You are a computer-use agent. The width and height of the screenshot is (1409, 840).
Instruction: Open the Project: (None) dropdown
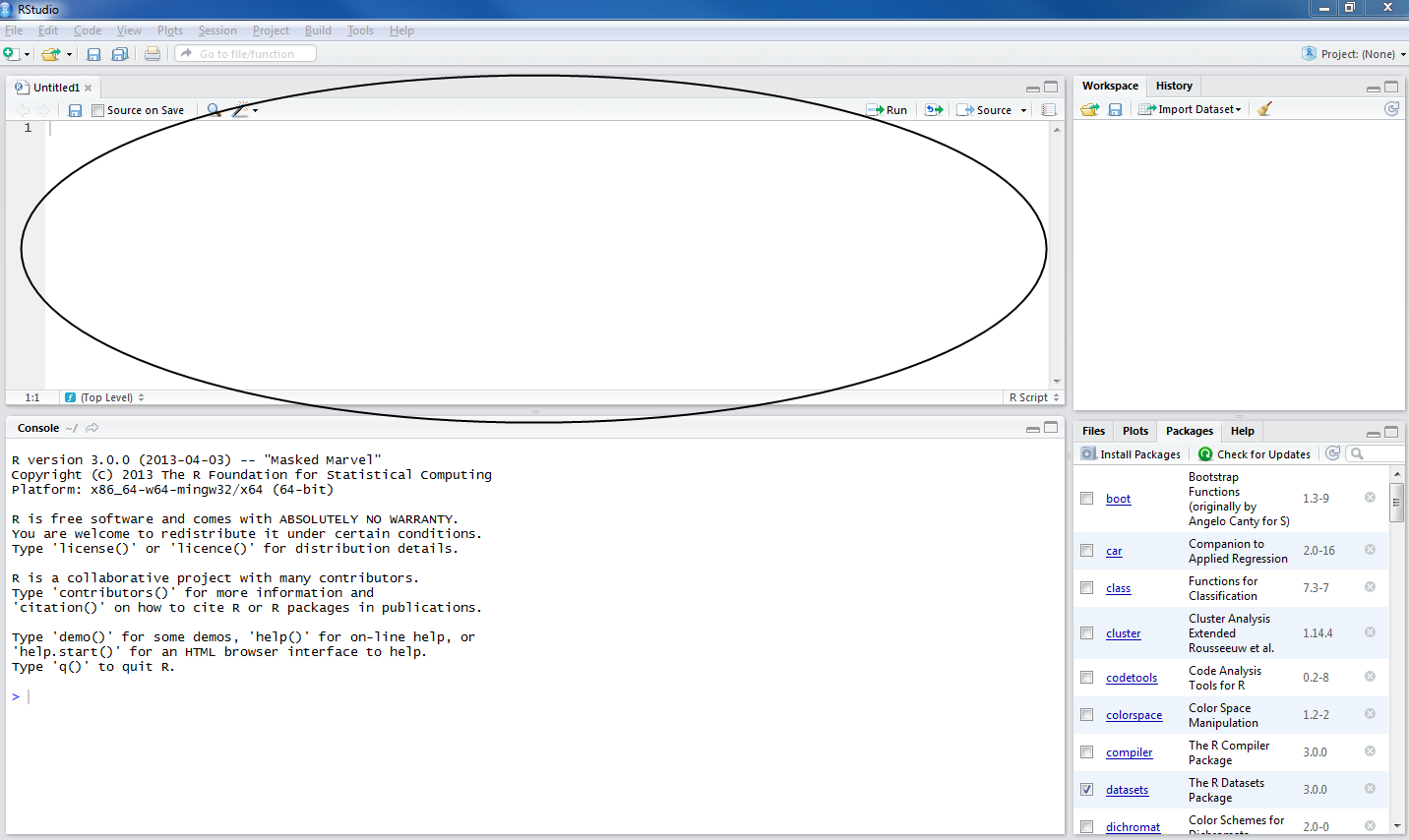[1354, 54]
